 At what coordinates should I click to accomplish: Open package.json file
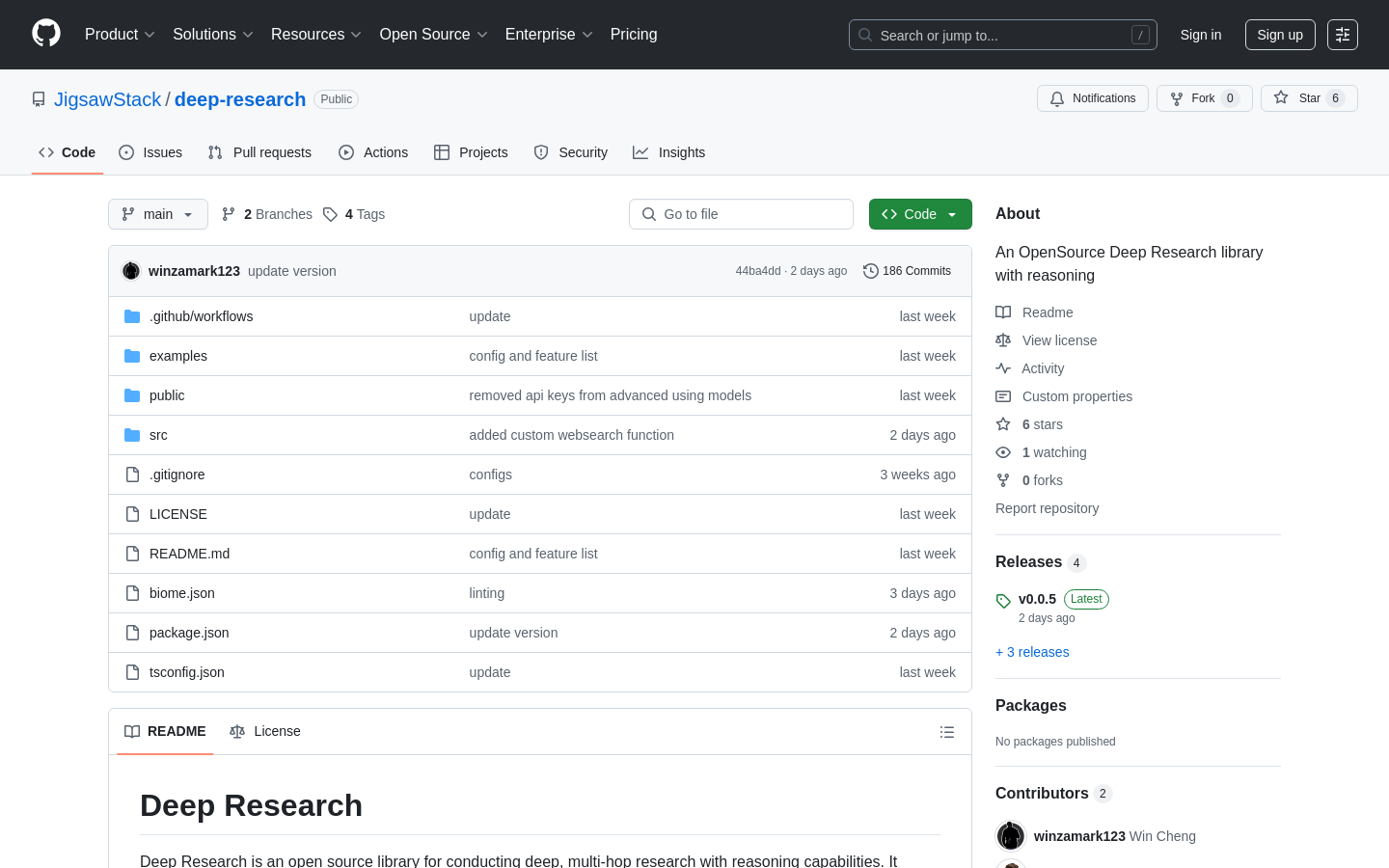(189, 633)
